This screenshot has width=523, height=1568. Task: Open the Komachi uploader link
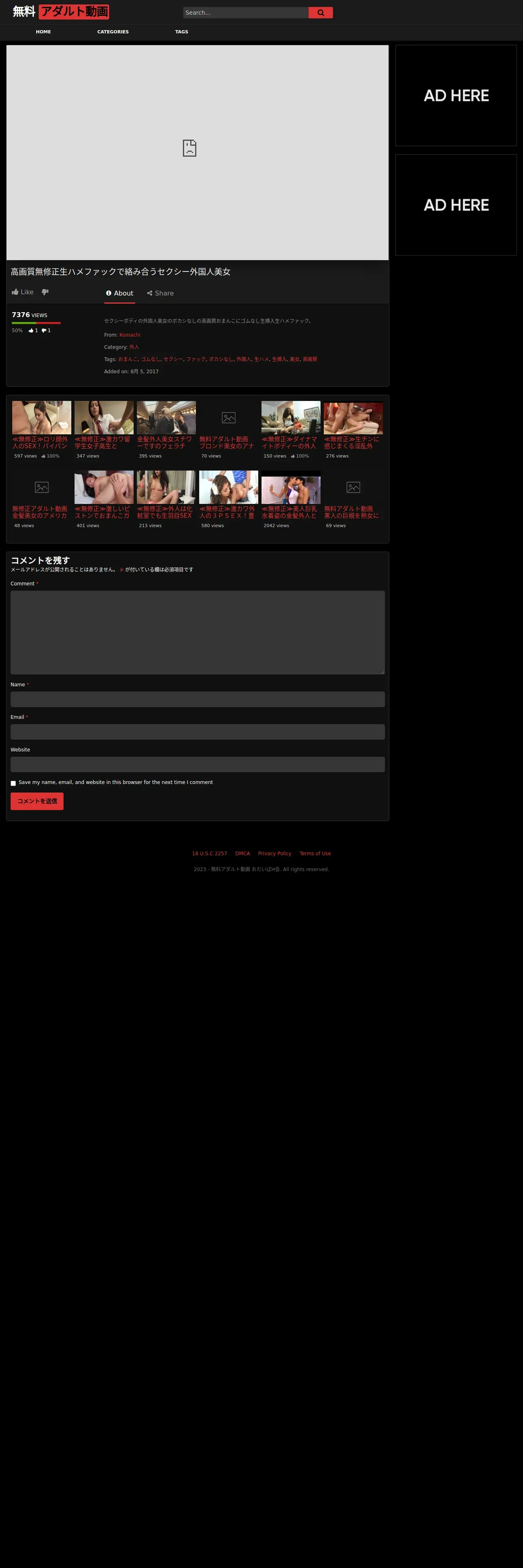[x=130, y=335]
